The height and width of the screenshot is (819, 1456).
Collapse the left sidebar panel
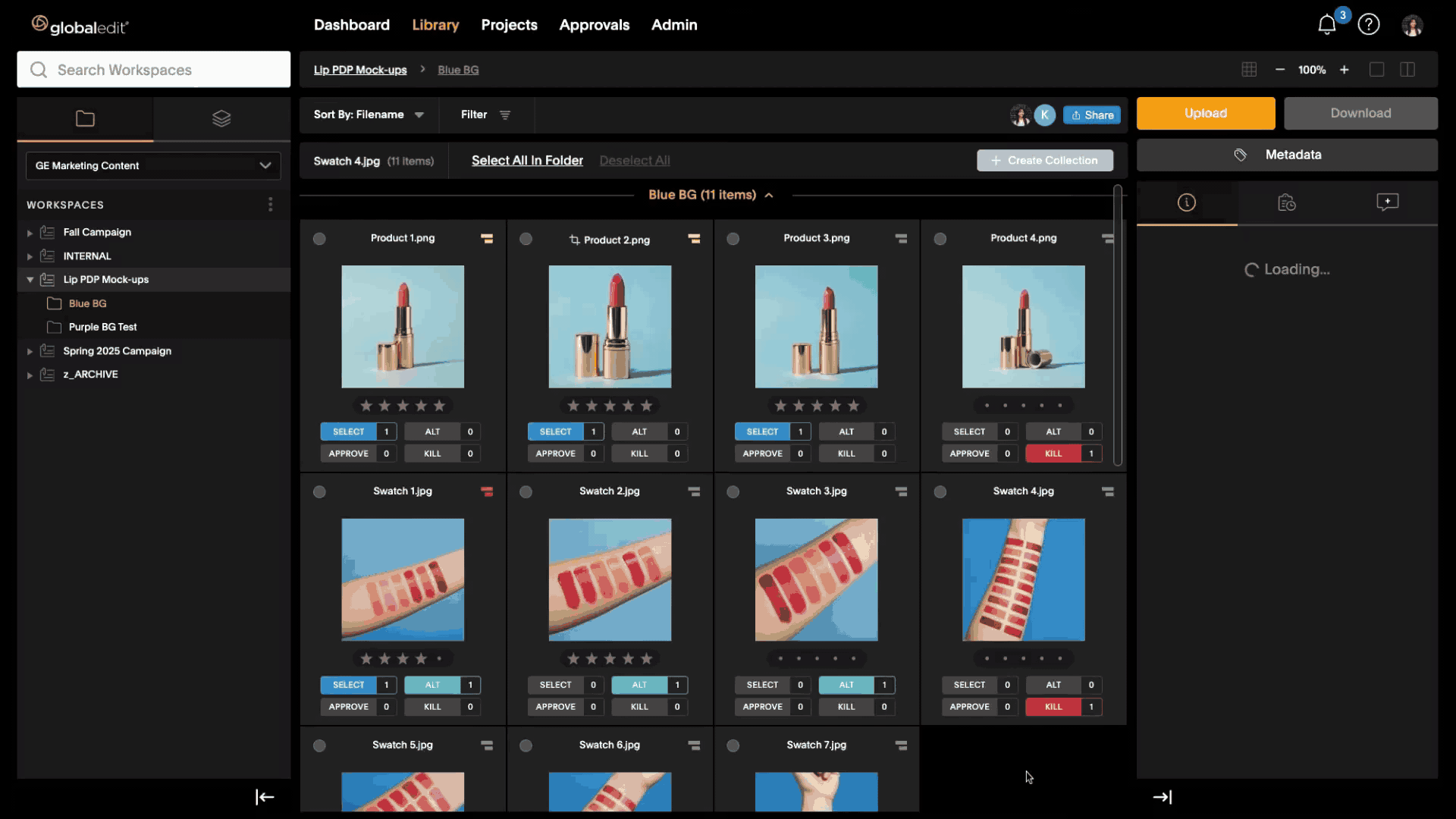(265, 797)
